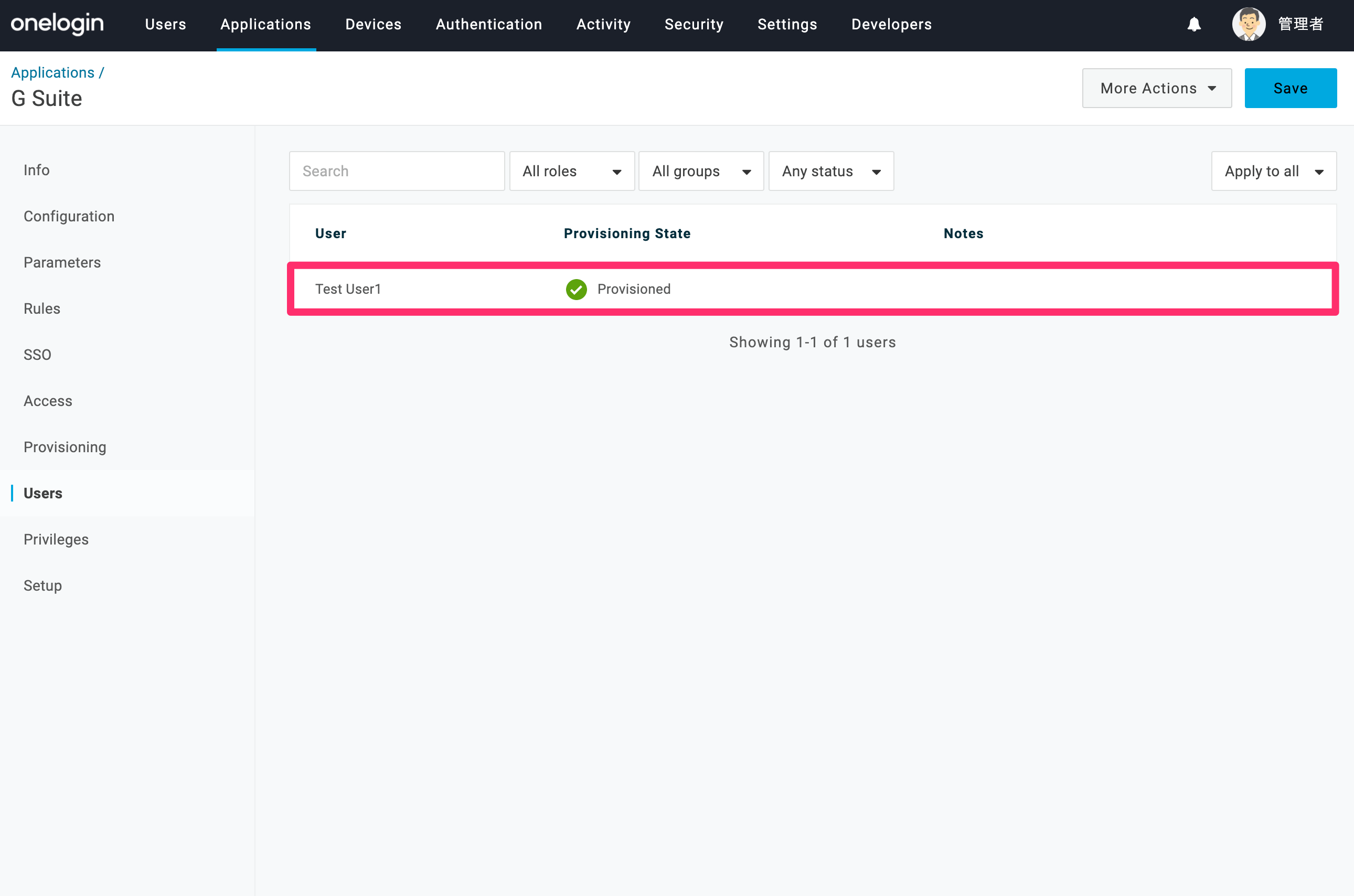This screenshot has width=1354, height=896.
Task: Click the Provisioning State column header
Action: pyautogui.click(x=627, y=233)
